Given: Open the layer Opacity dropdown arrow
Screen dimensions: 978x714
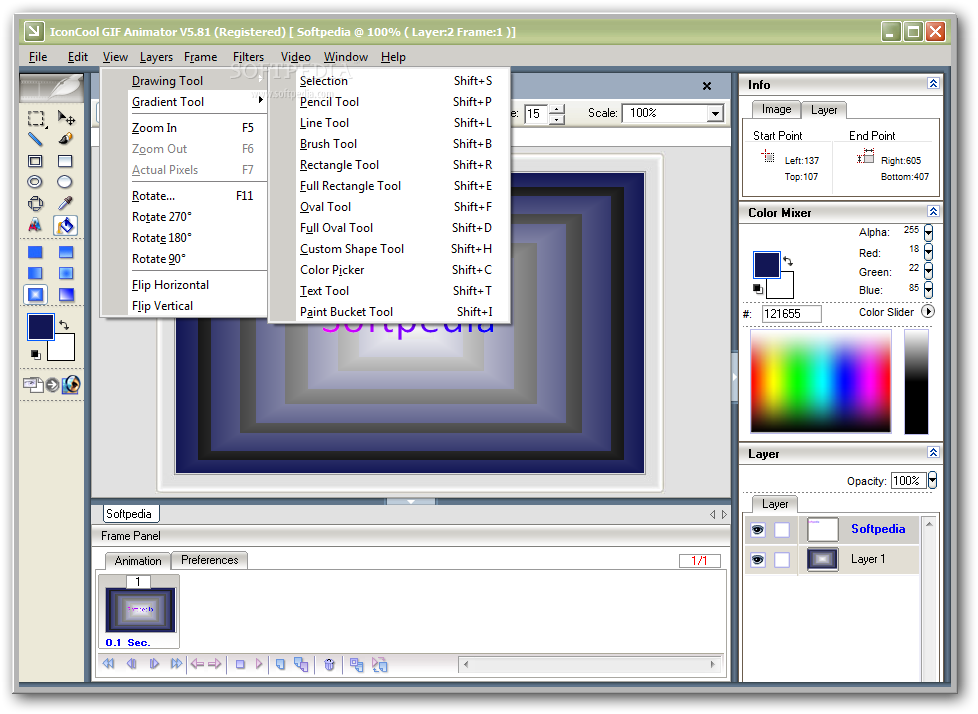Looking at the screenshot, I should [932, 480].
